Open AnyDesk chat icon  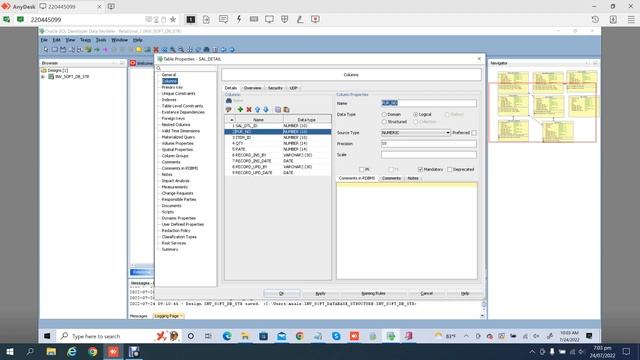point(223,19)
